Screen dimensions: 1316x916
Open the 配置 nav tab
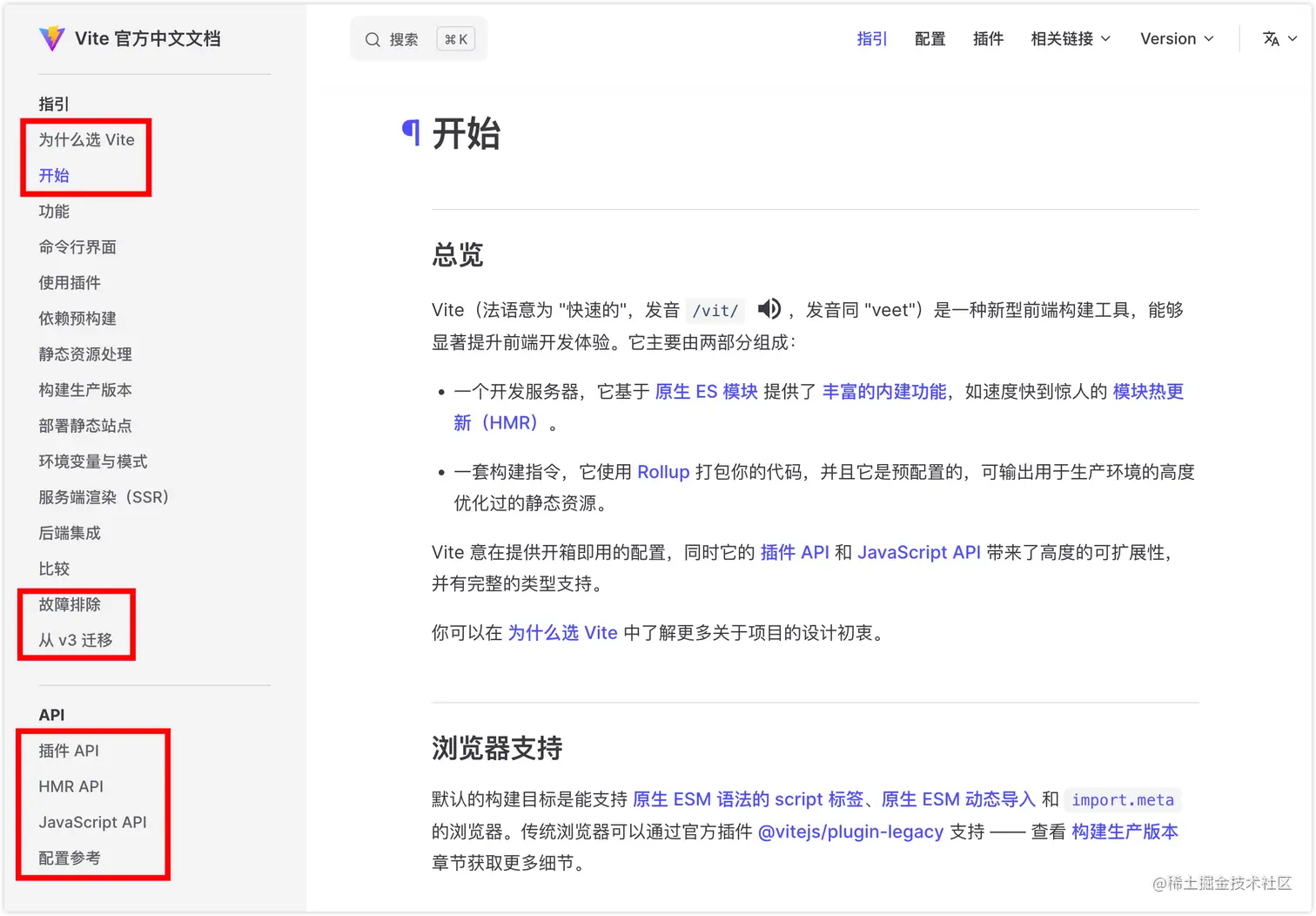(930, 38)
